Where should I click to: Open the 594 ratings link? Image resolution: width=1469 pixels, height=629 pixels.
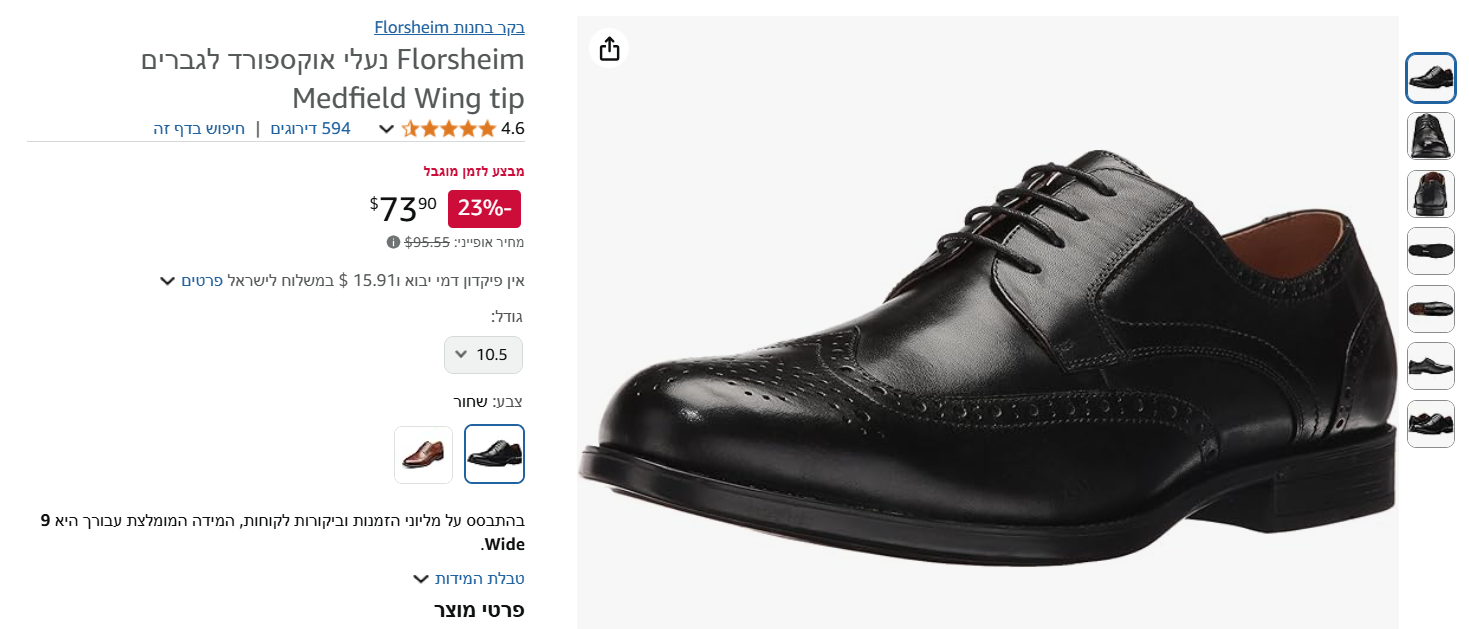point(310,128)
